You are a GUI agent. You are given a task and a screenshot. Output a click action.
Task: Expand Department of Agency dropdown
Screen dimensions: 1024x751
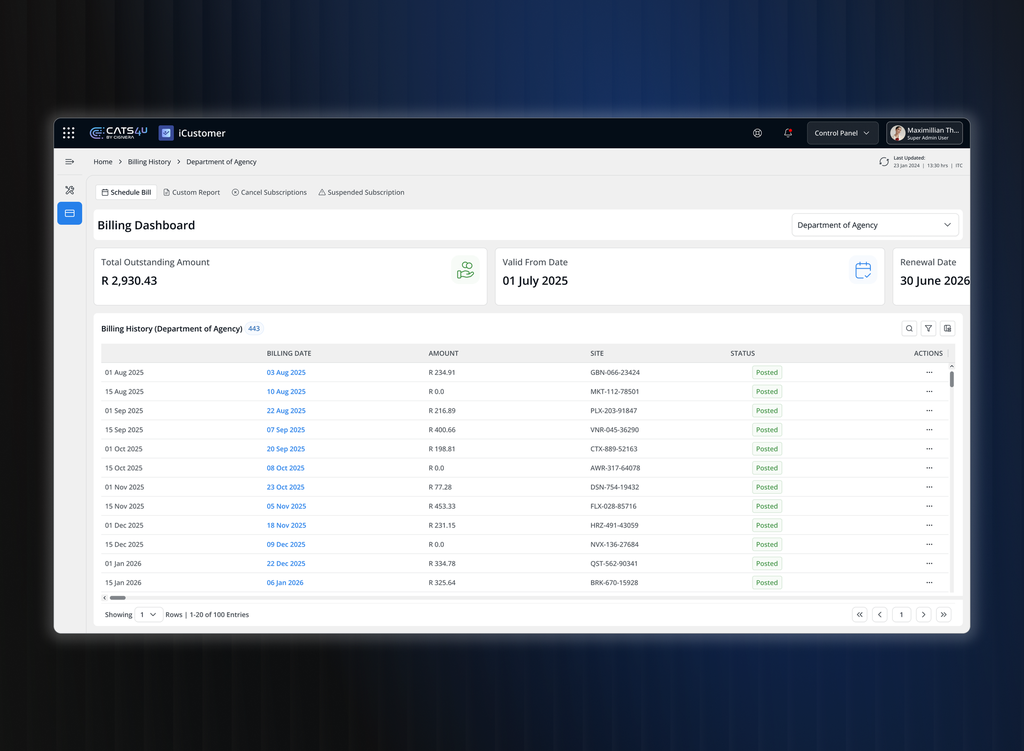point(874,225)
